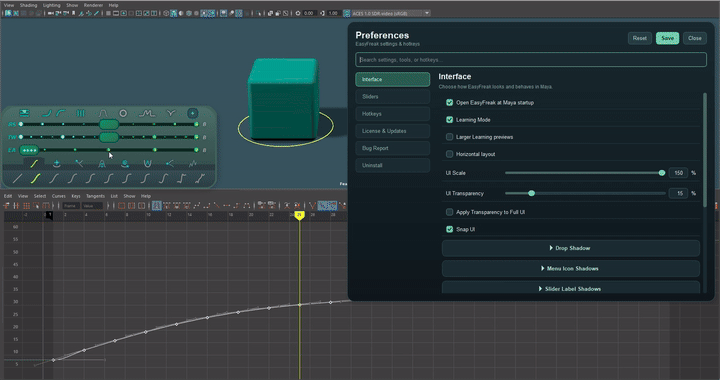Click the sliders-style icon in EasyFreak panel top row
Viewport: 720px width, 380px height.
[x=24, y=113]
